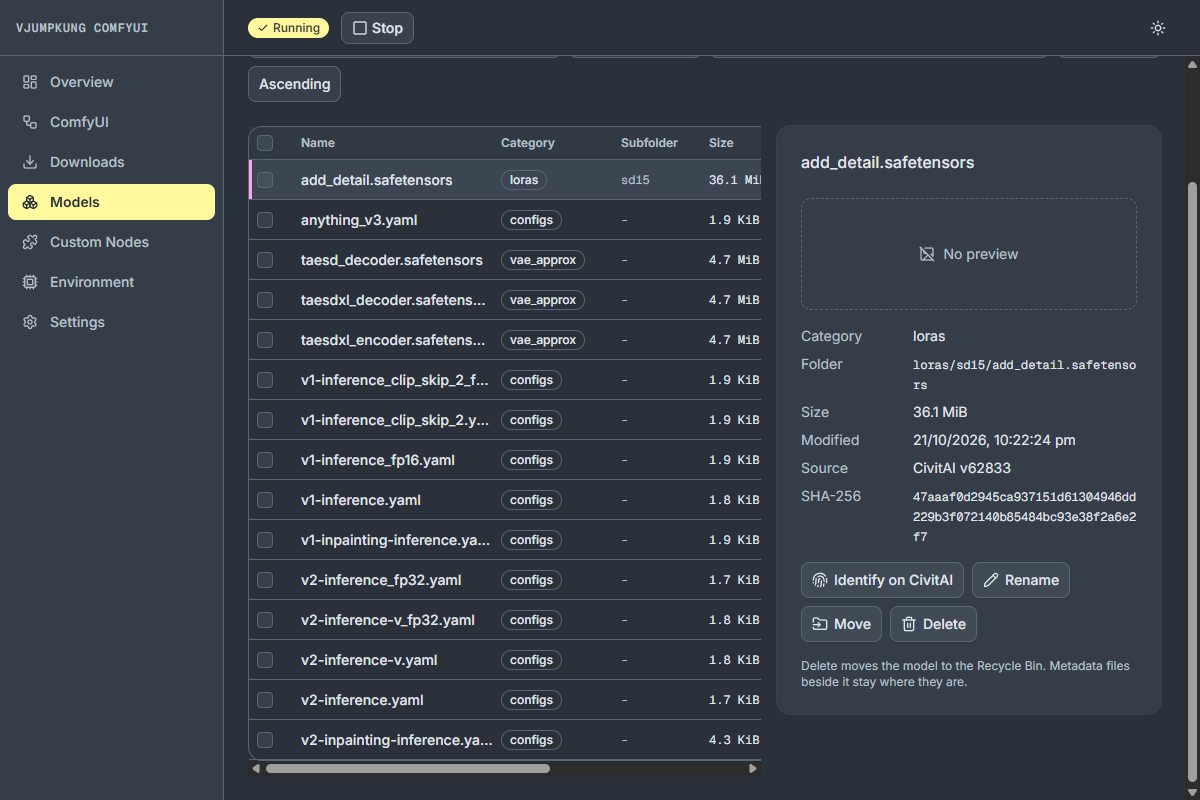Click the loras category tag
The image size is (1200, 800).
click(524, 180)
